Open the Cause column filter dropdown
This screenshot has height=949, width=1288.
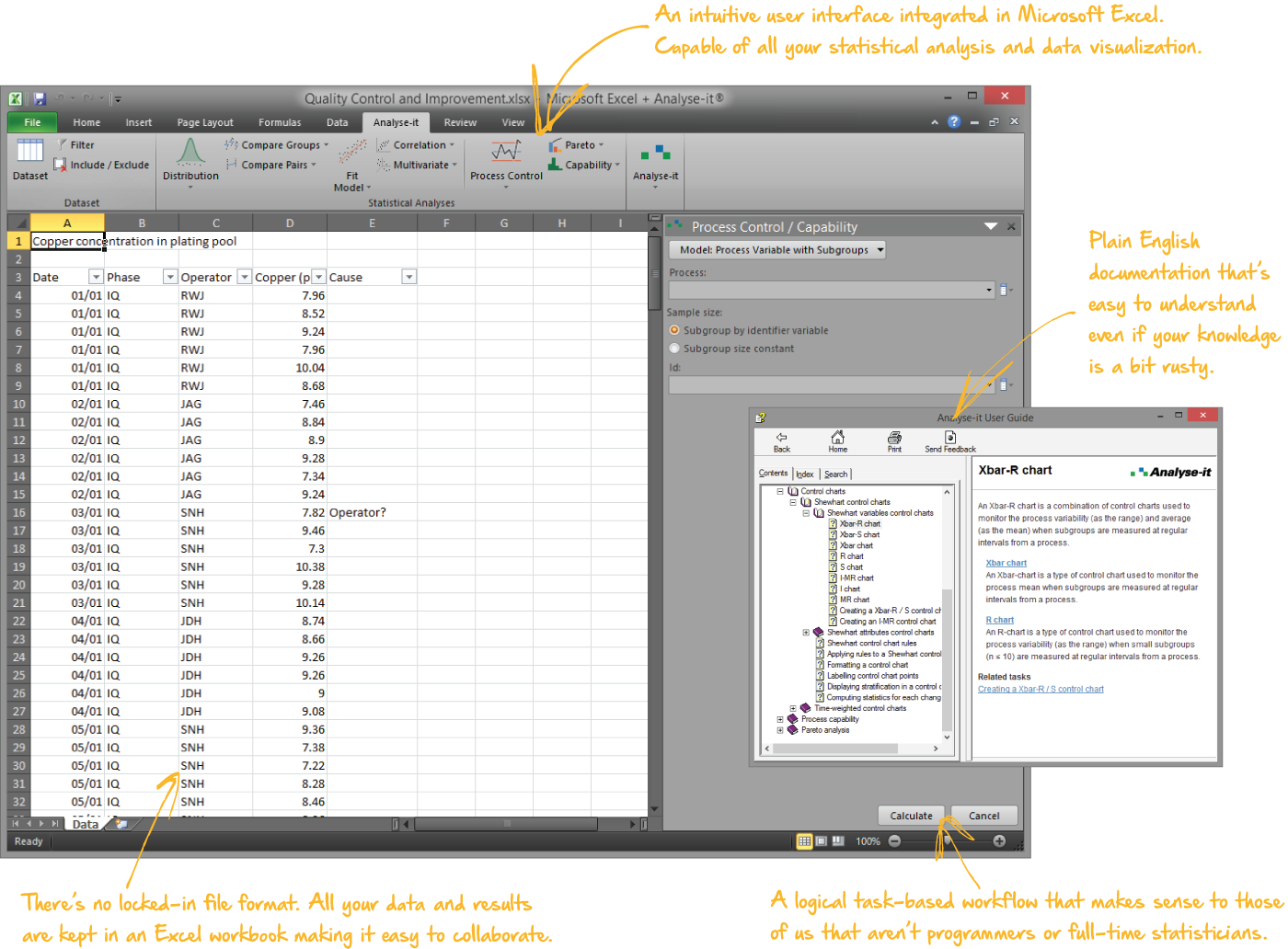[x=409, y=277]
